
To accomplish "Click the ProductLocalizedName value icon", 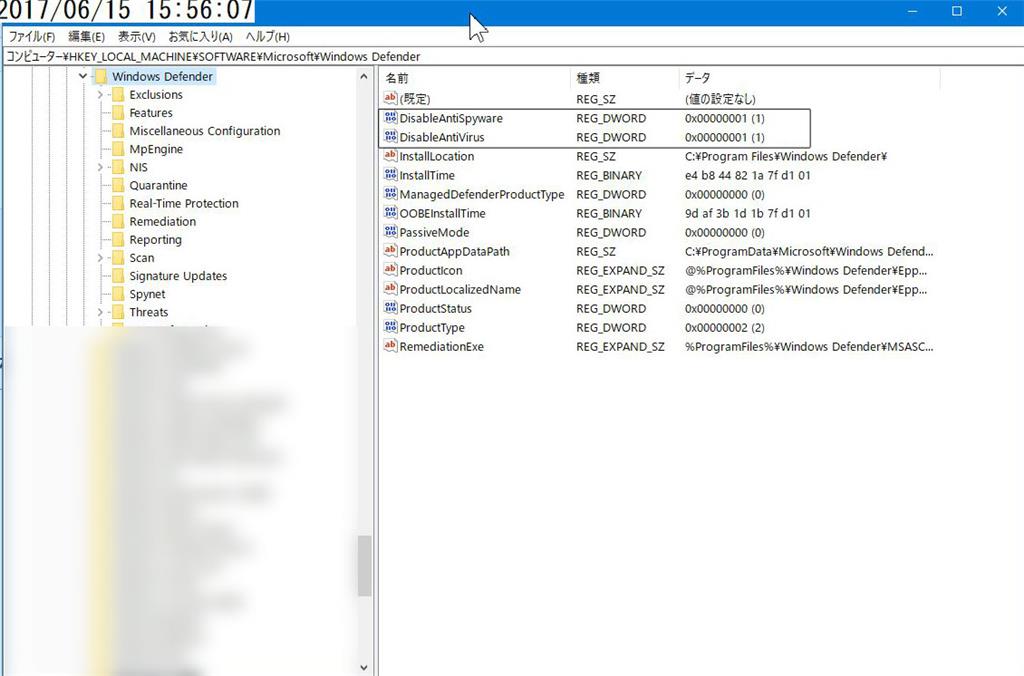I will (x=391, y=289).
